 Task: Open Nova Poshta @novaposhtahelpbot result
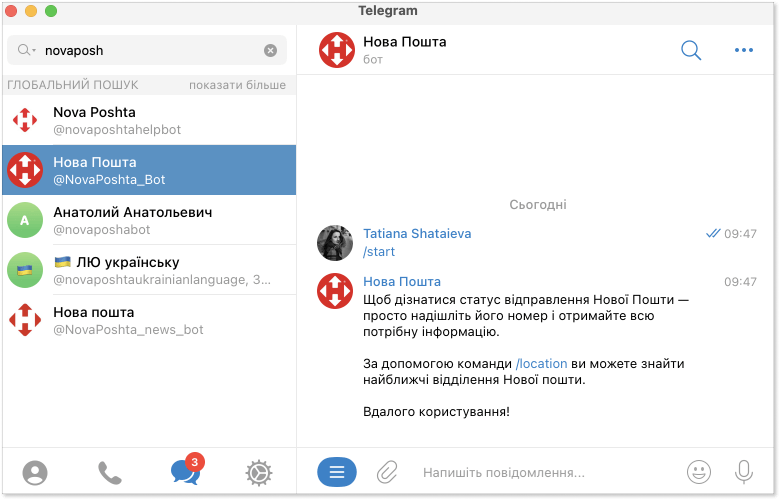(149, 120)
